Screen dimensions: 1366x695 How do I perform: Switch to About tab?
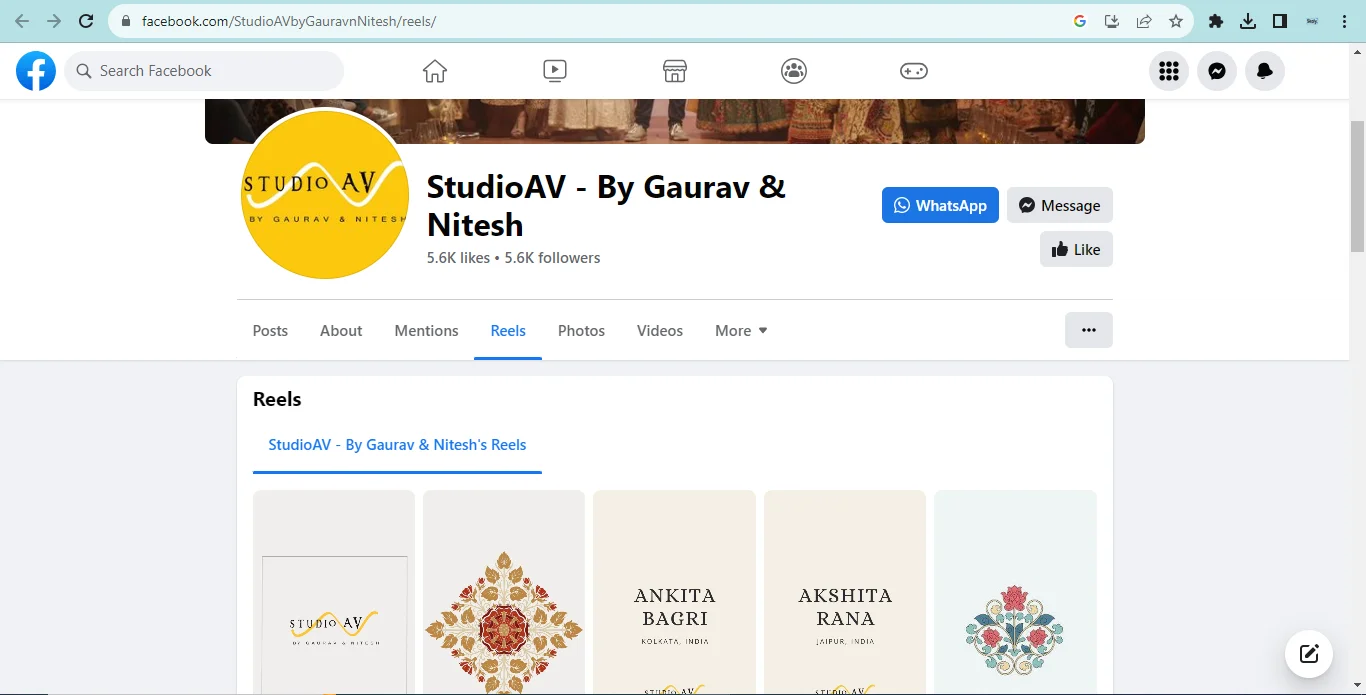341,331
